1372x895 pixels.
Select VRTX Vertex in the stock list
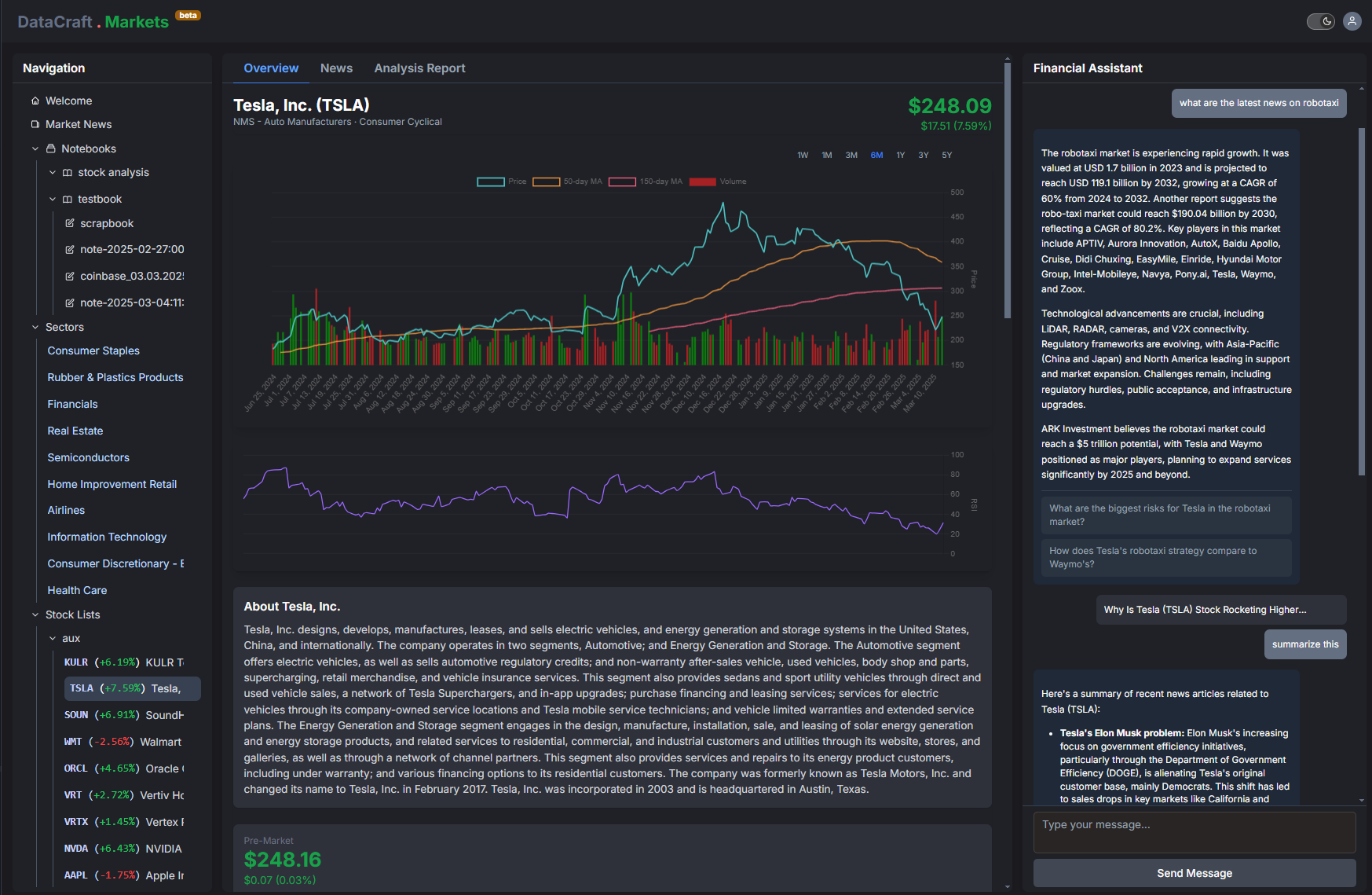coord(124,822)
